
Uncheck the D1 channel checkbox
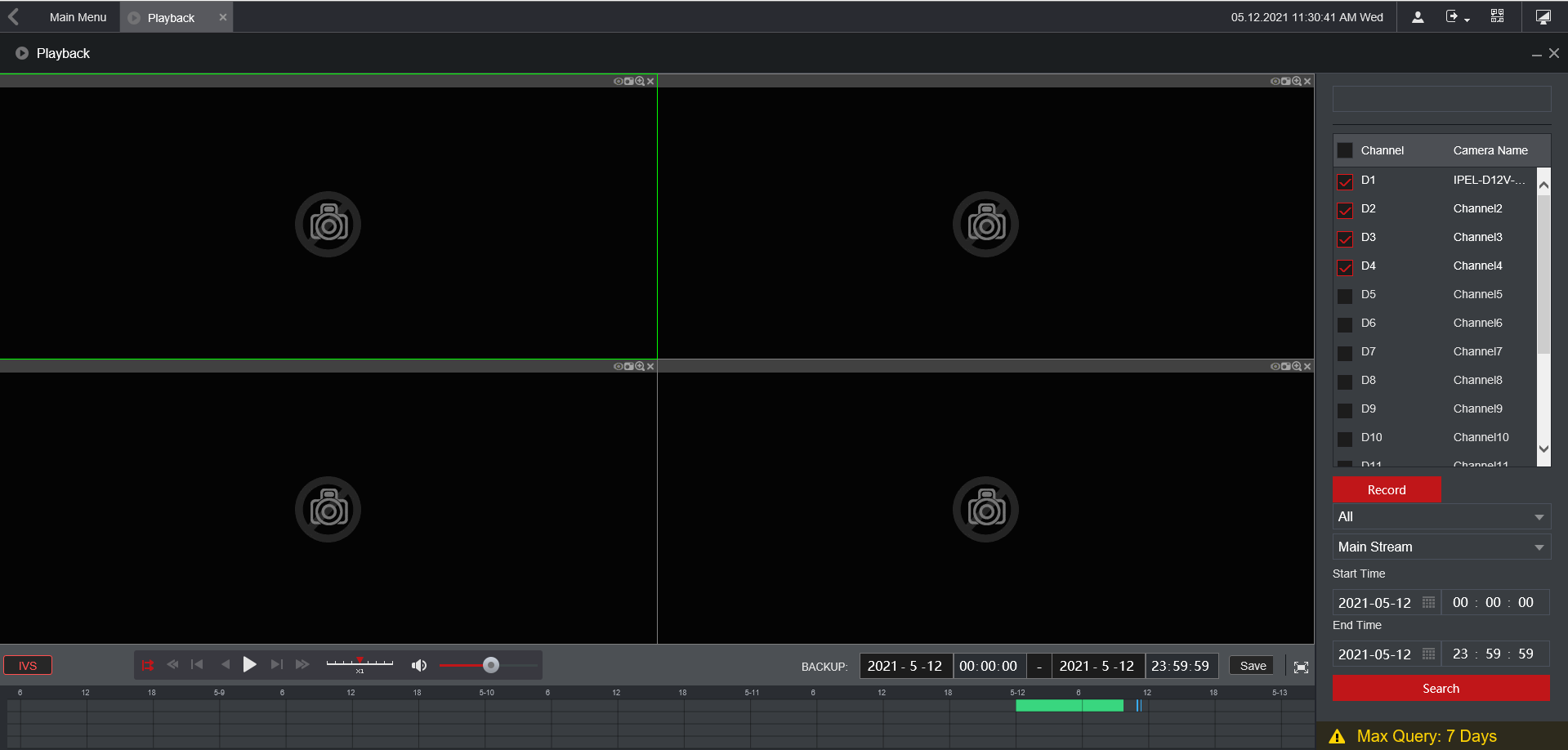tap(1344, 181)
